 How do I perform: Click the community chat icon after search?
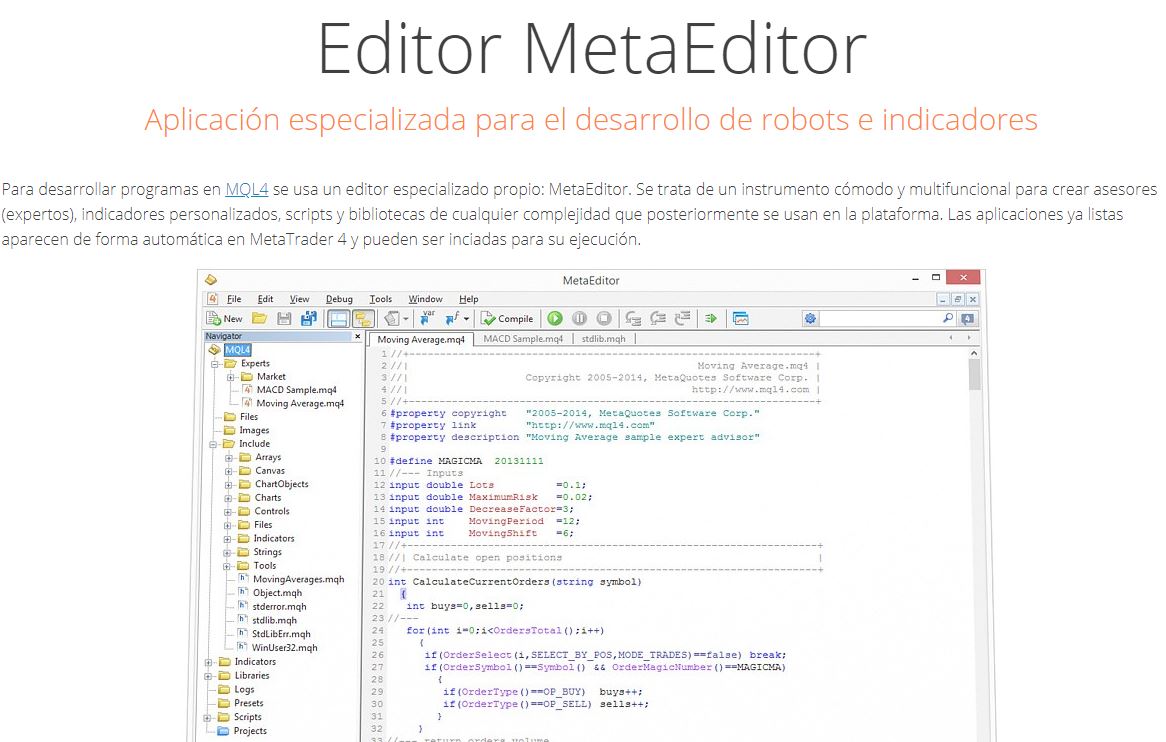(x=967, y=318)
